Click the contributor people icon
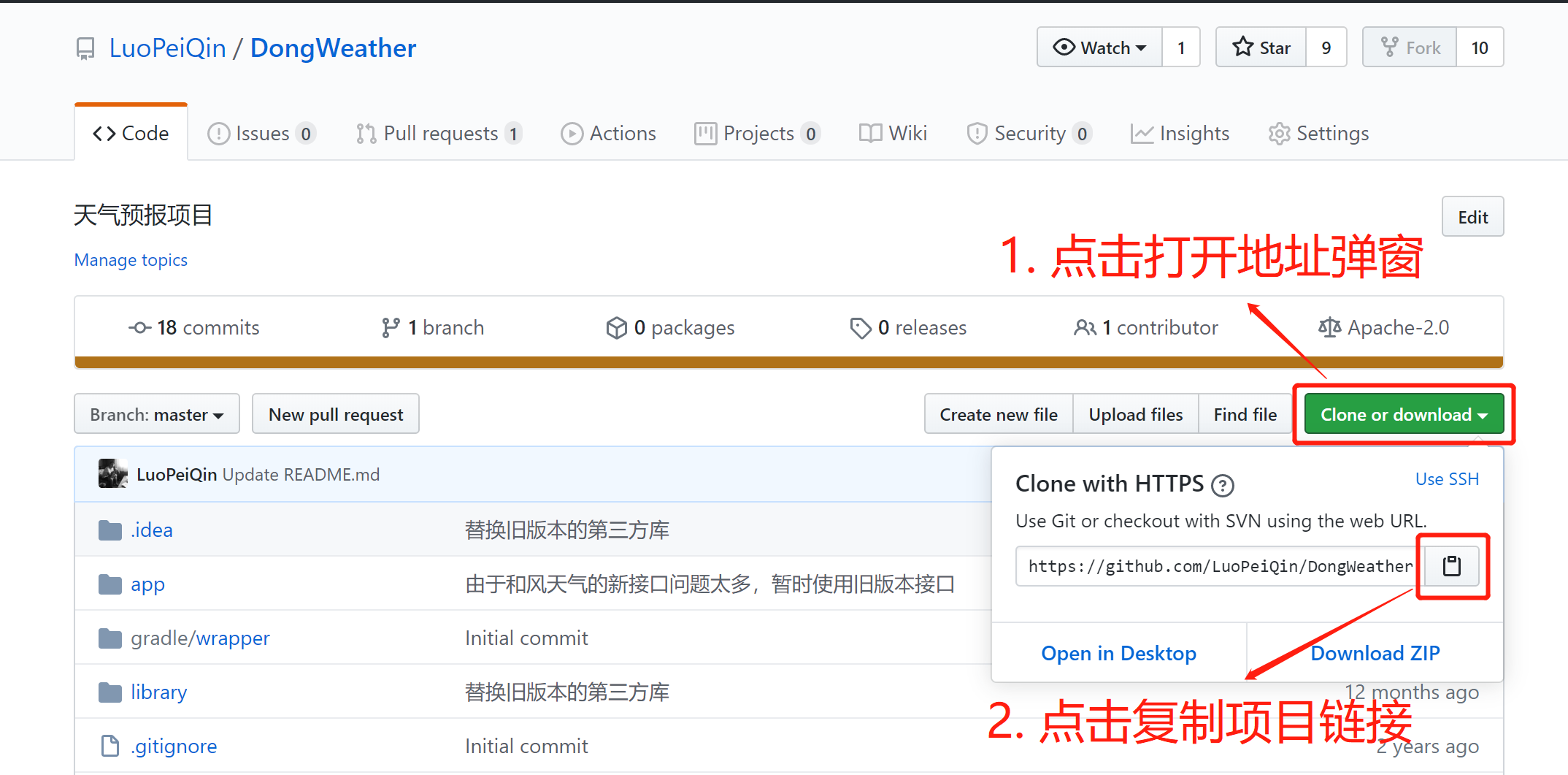Screen dimensions: 1568x775 click(x=1085, y=328)
